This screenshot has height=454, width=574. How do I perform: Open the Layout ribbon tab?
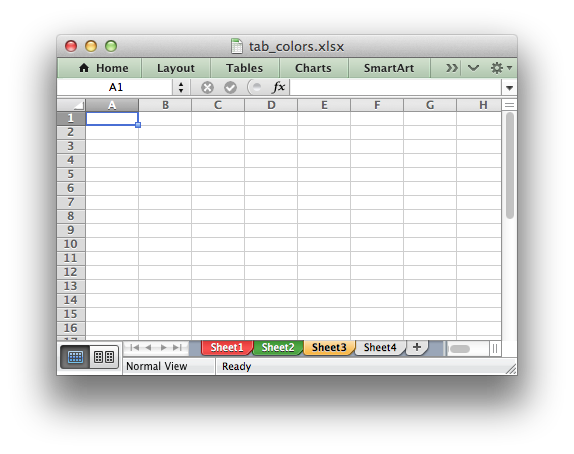click(x=176, y=68)
